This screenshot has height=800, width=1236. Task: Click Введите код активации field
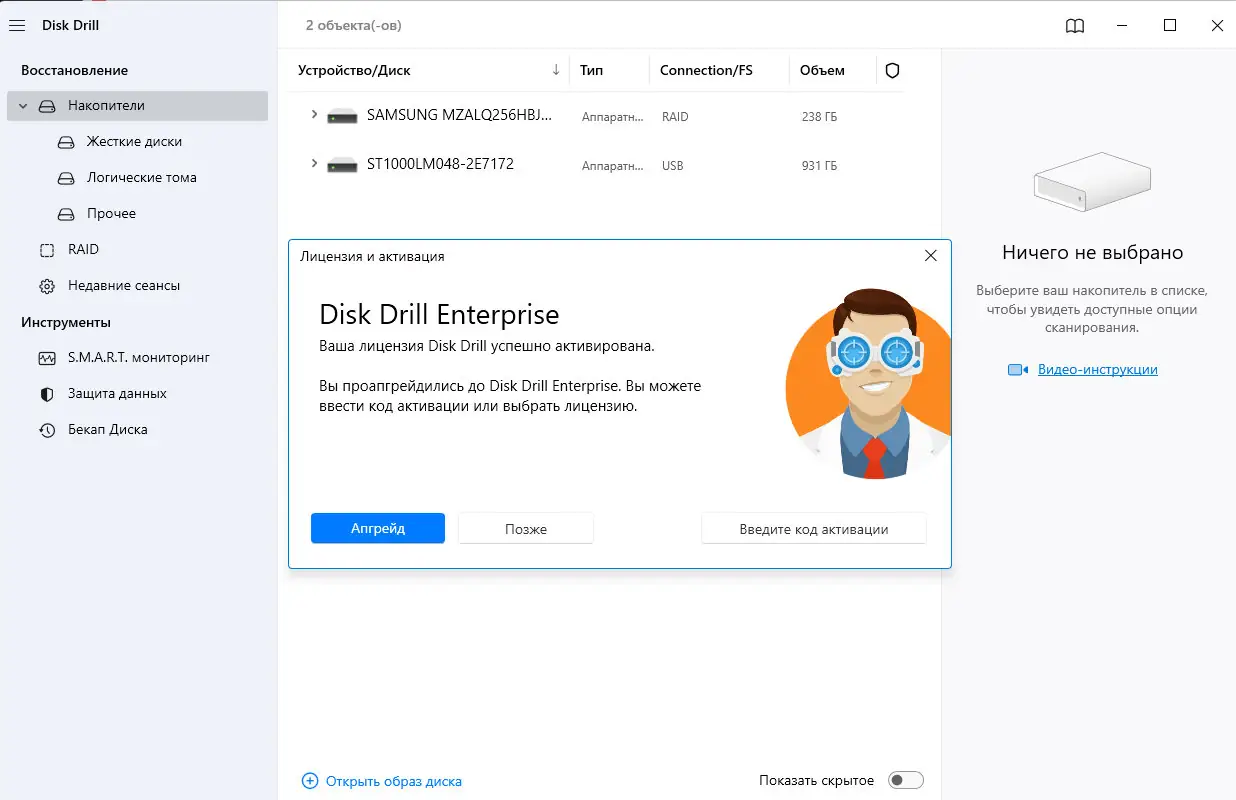click(x=813, y=528)
